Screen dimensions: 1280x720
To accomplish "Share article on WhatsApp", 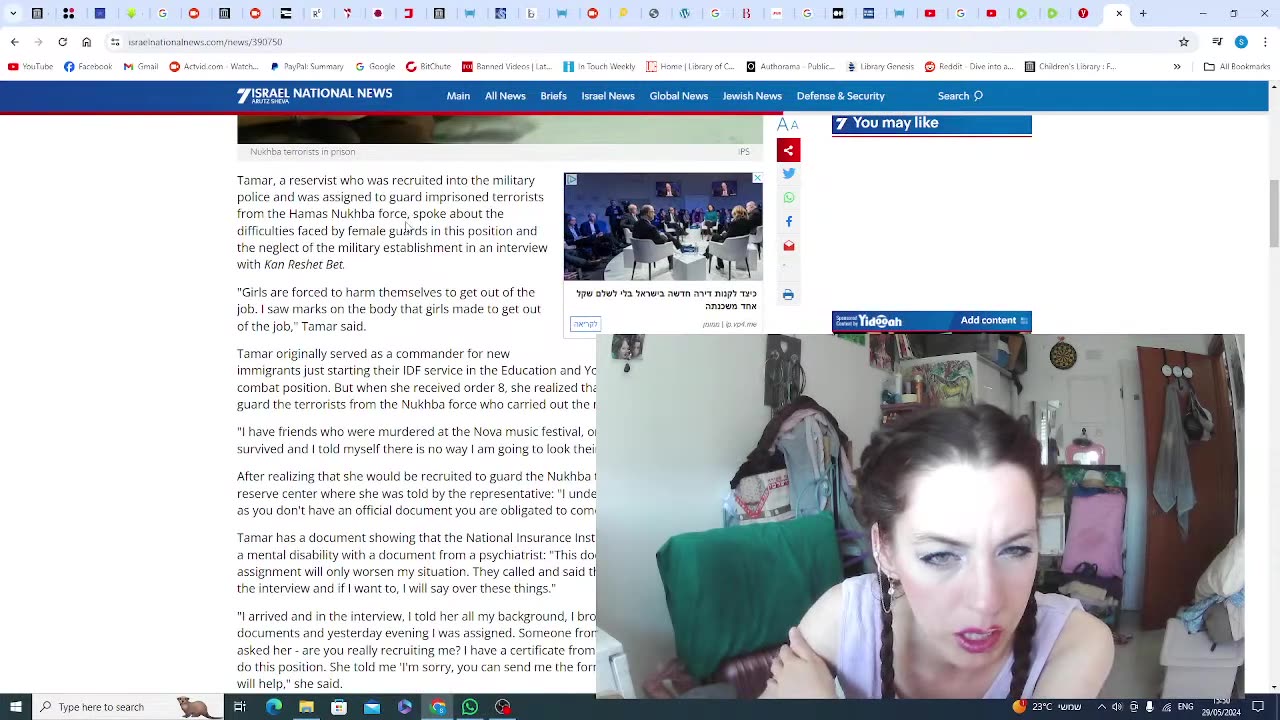I will [x=788, y=198].
